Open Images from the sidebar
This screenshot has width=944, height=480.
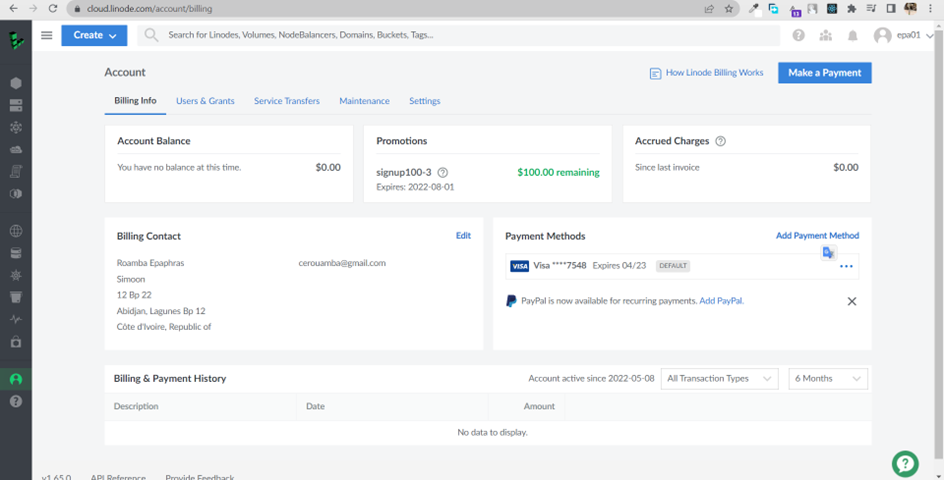pos(16,194)
